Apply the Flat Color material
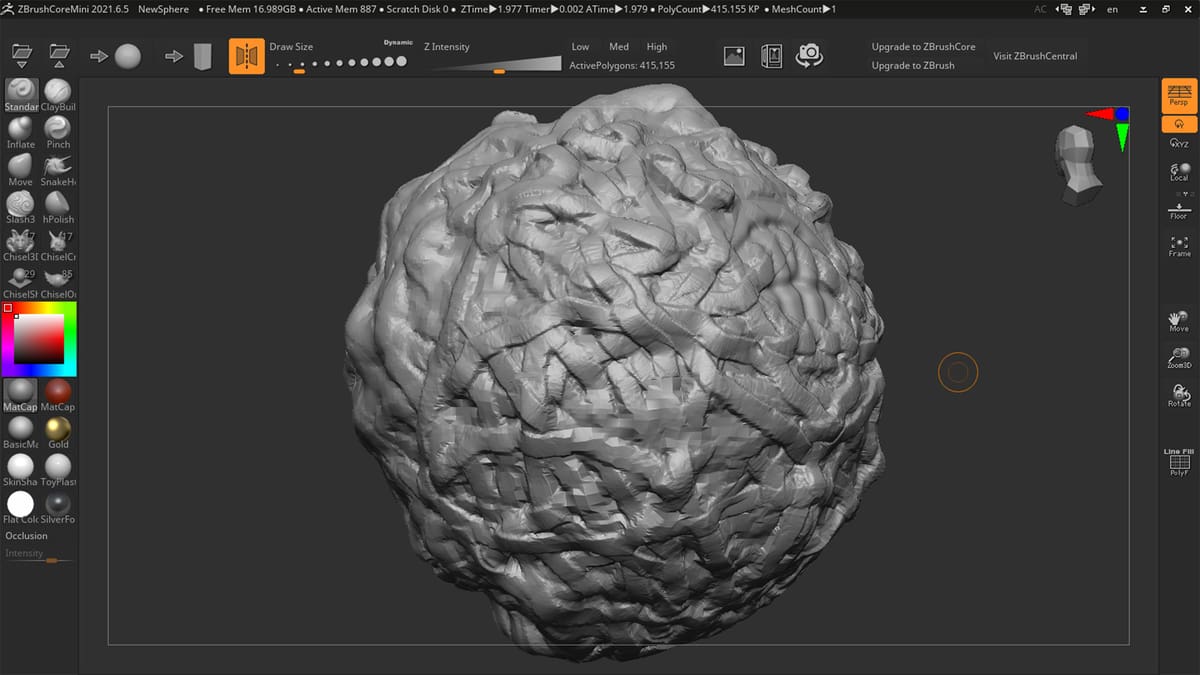 click(x=21, y=507)
